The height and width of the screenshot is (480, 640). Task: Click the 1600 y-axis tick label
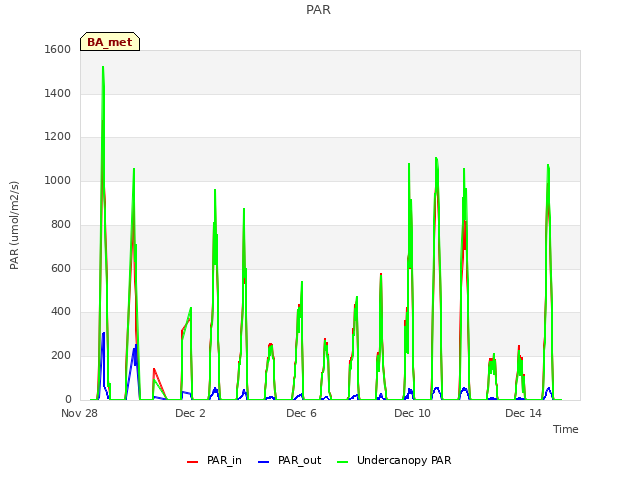point(58,49)
